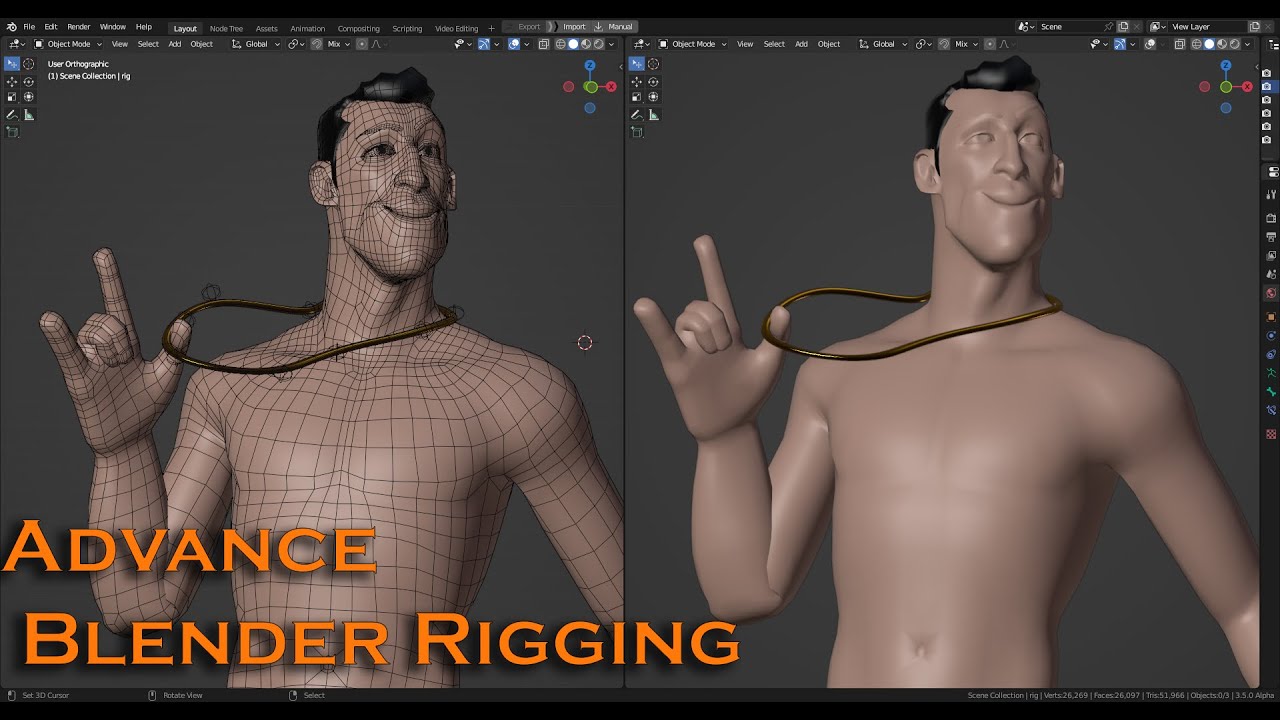This screenshot has height=720, width=1280.
Task: Activate the Move tool in left viewport
Action: [x=12, y=82]
